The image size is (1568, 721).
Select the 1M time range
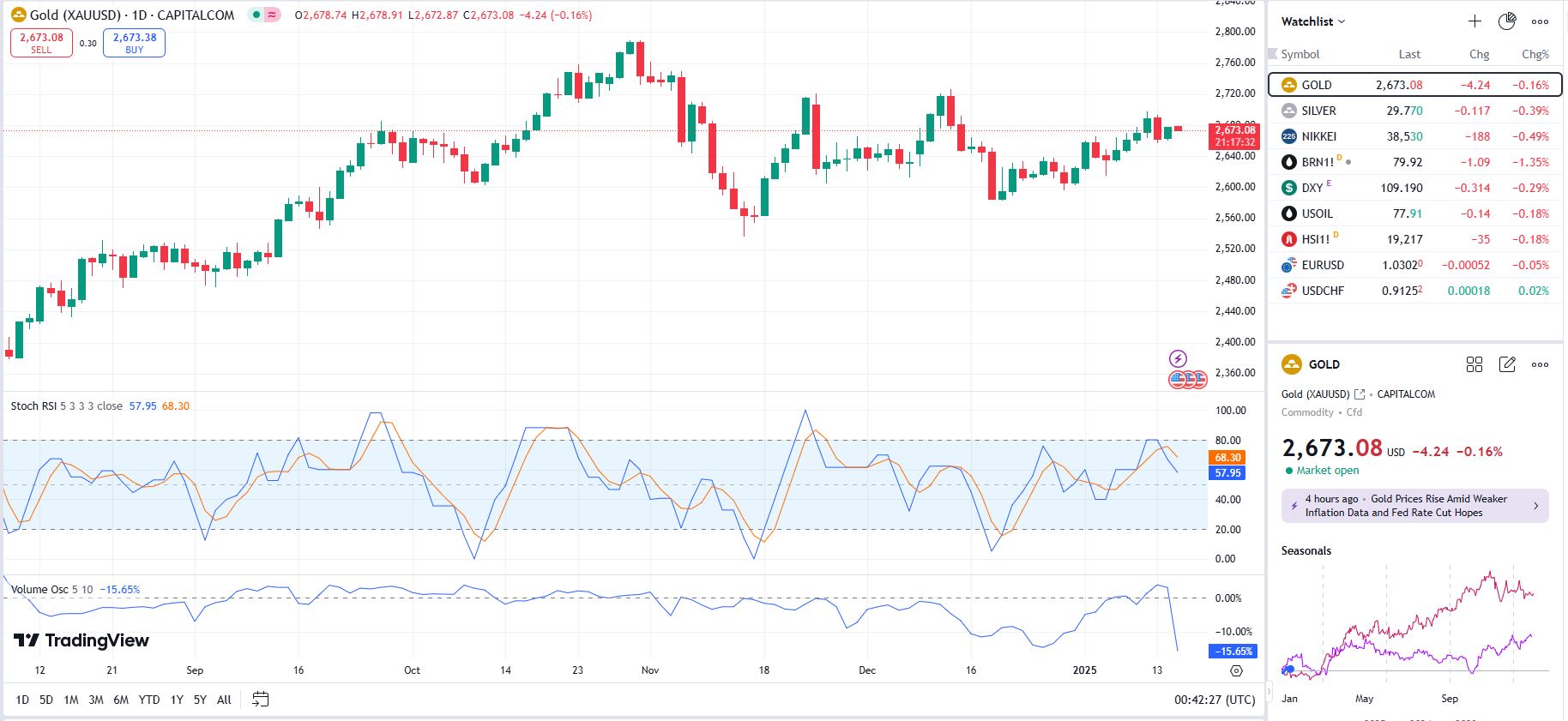click(71, 700)
